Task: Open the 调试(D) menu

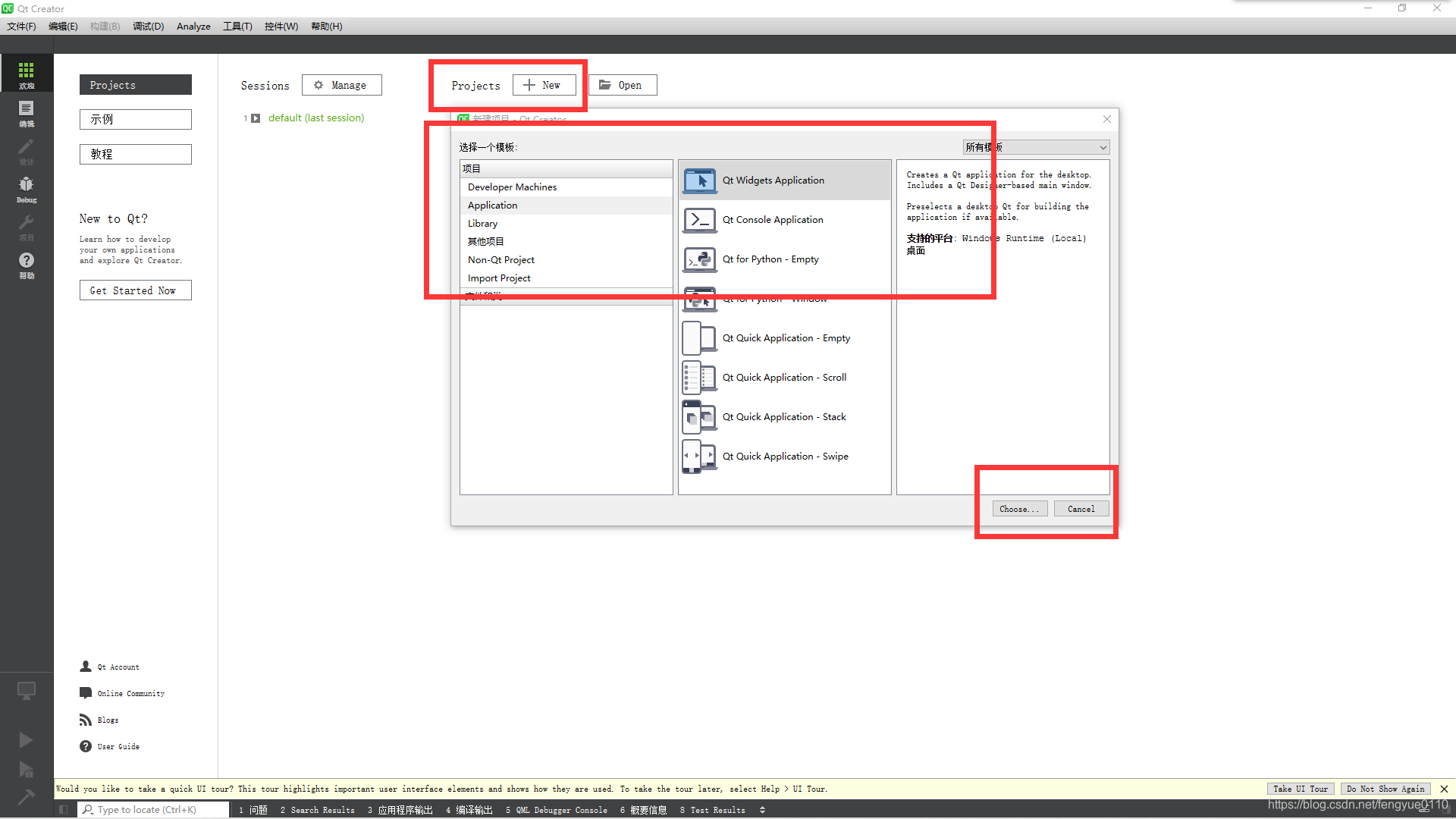Action: 148,27
